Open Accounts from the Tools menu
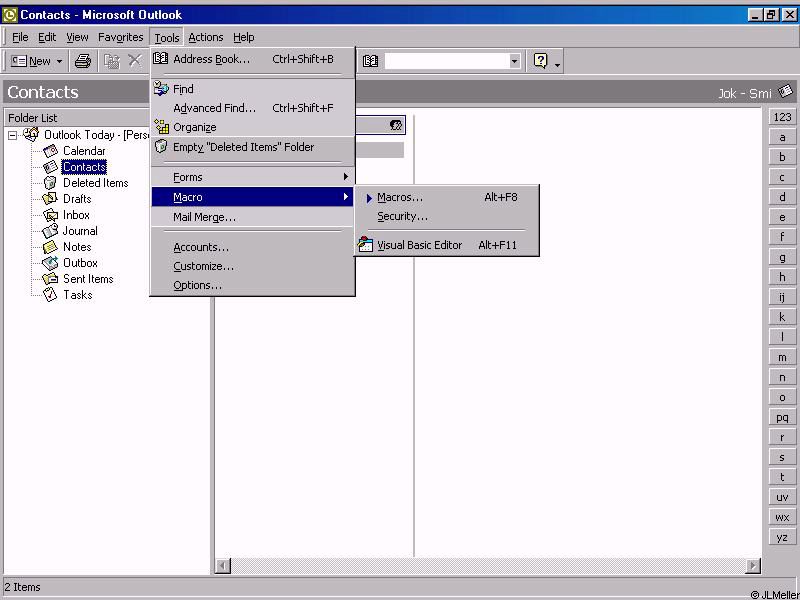This screenshot has width=800, height=600. (253, 247)
